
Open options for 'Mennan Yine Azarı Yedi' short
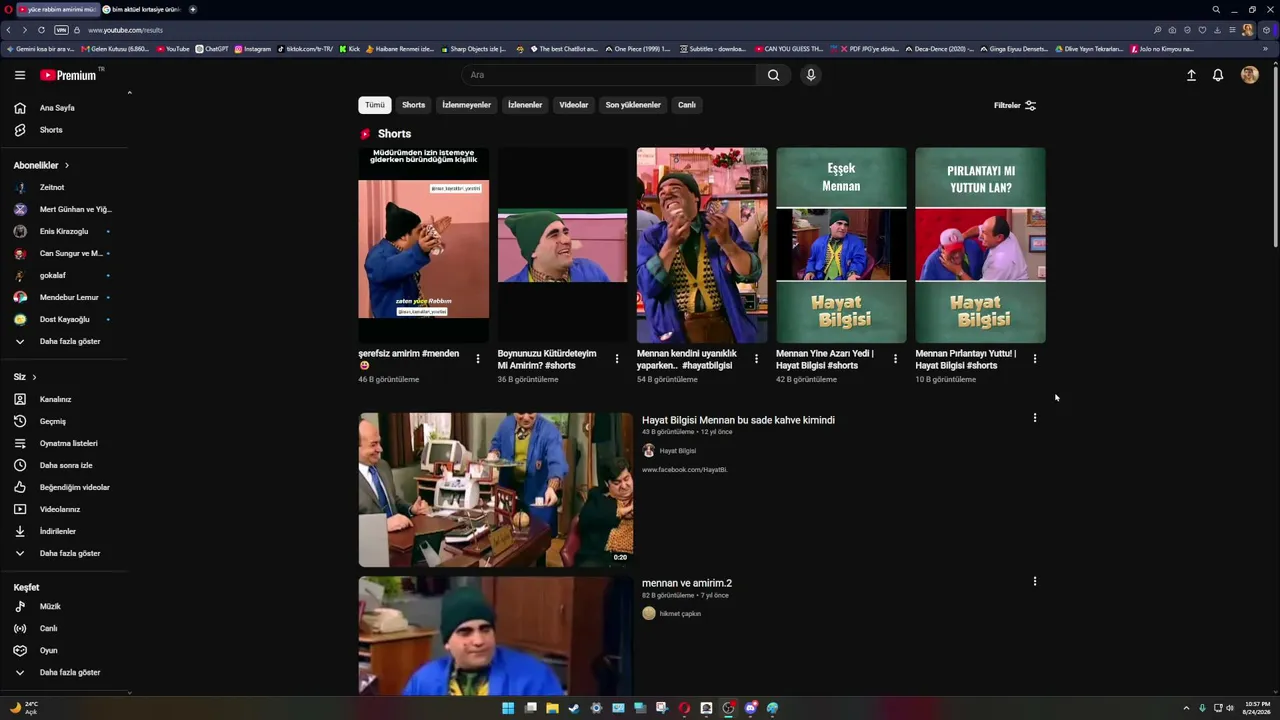click(895, 359)
